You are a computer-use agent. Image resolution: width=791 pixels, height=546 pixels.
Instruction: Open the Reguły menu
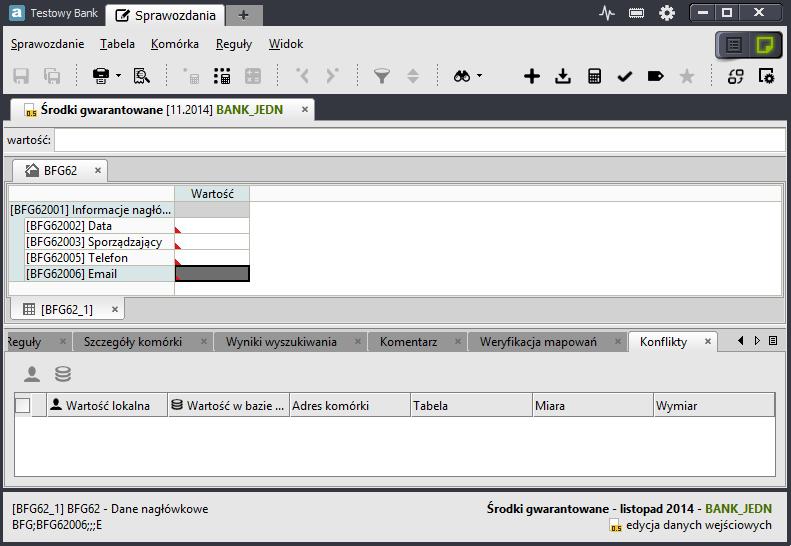point(234,44)
